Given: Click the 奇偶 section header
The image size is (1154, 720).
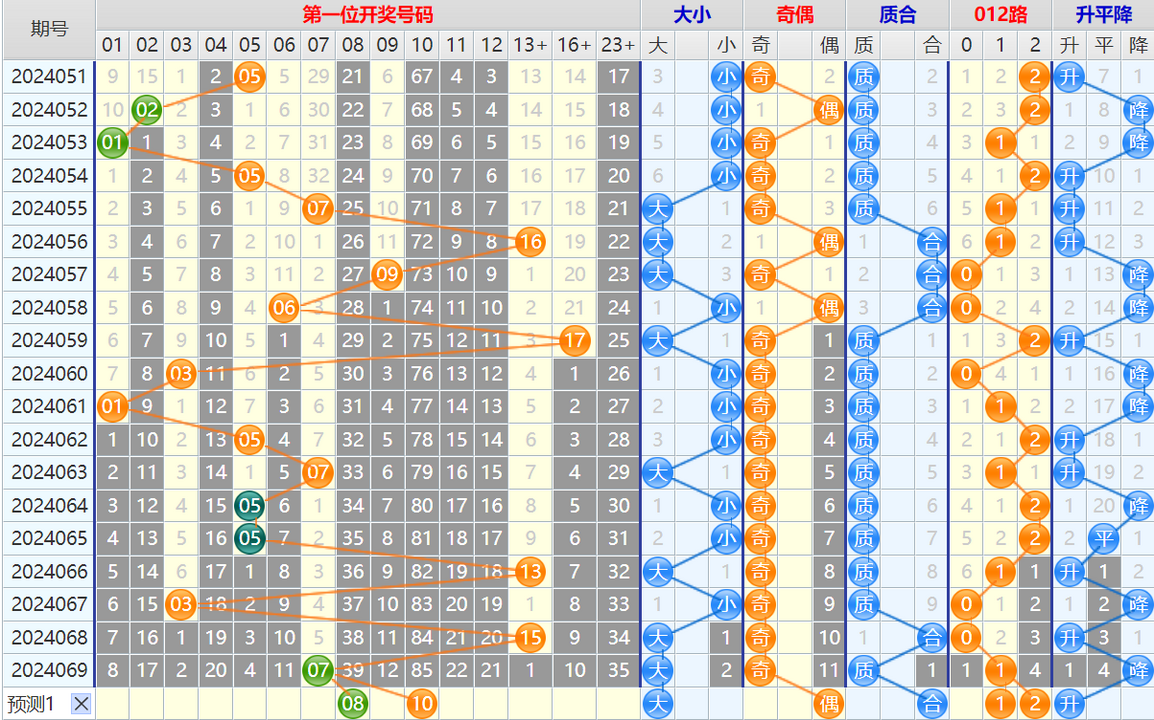Looking at the screenshot, I should pos(795,15).
